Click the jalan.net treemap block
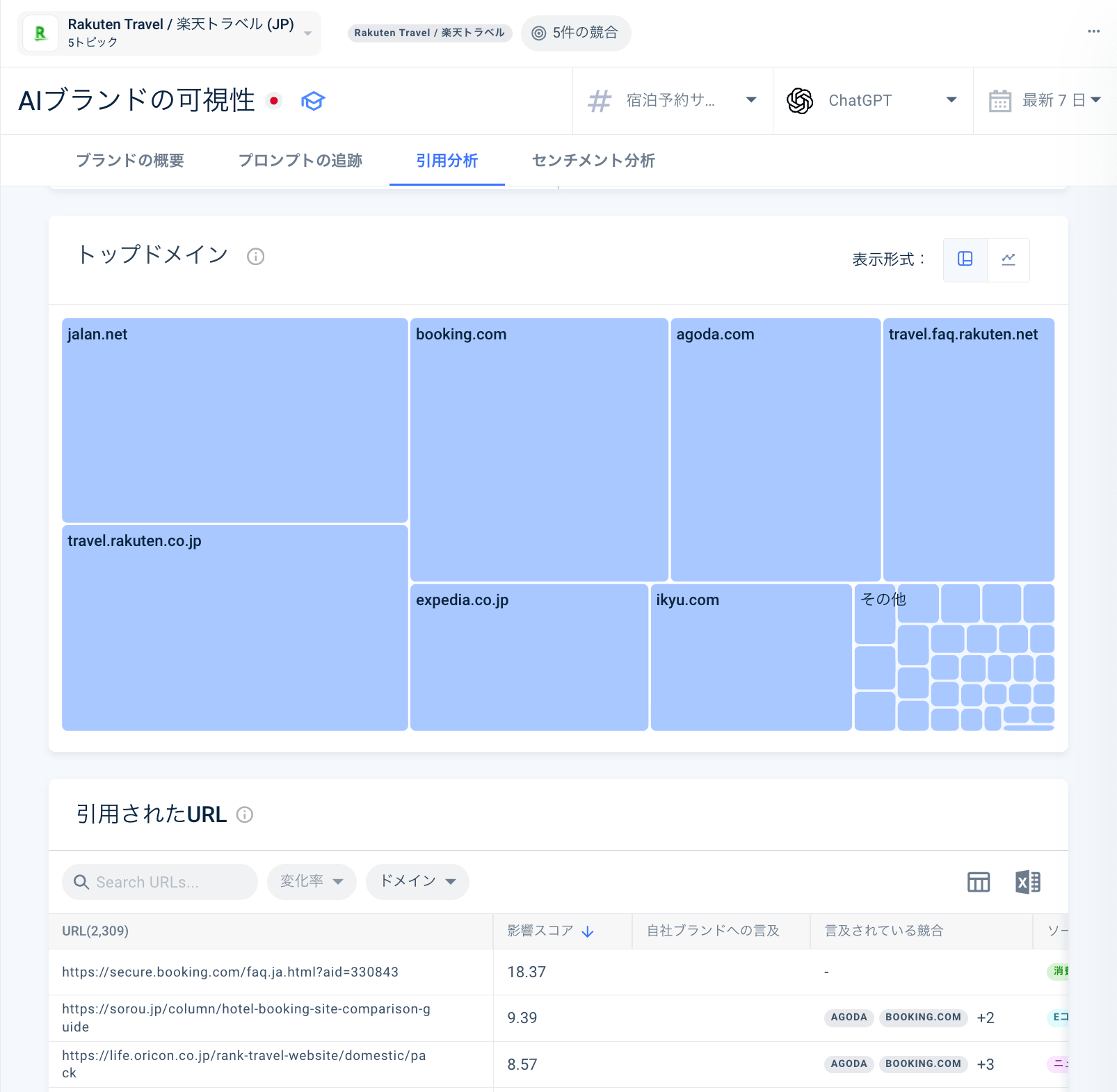This screenshot has height=1092, width=1117. click(x=235, y=420)
